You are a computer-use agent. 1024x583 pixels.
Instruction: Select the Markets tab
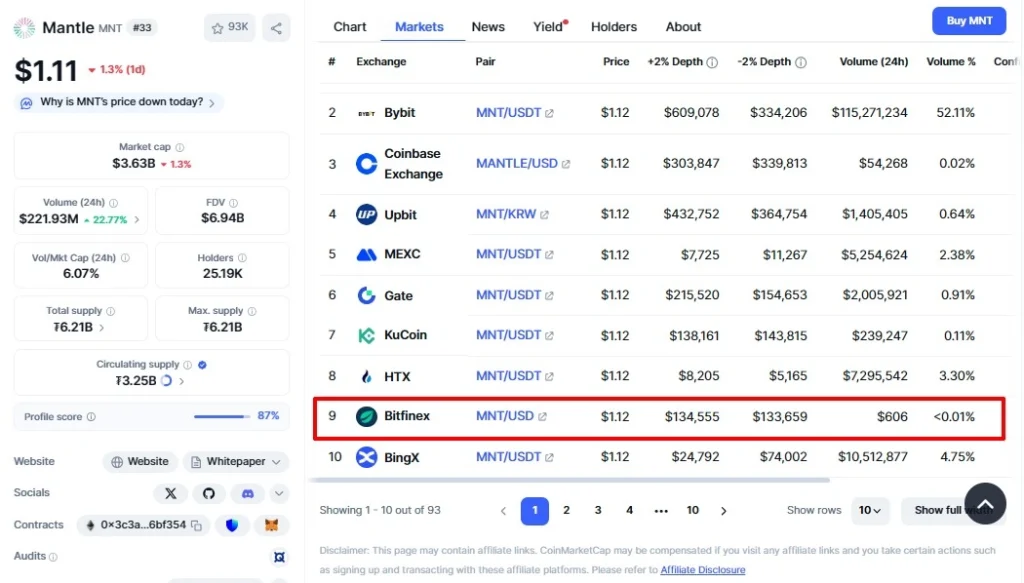[x=419, y=27]
